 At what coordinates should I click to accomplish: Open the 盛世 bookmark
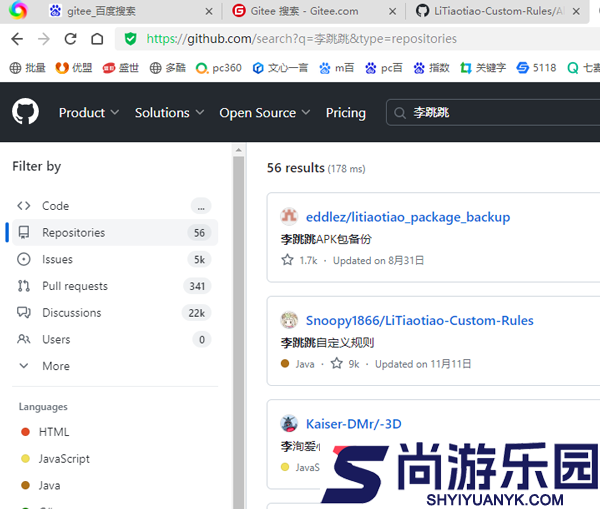(x=121, y=68)
